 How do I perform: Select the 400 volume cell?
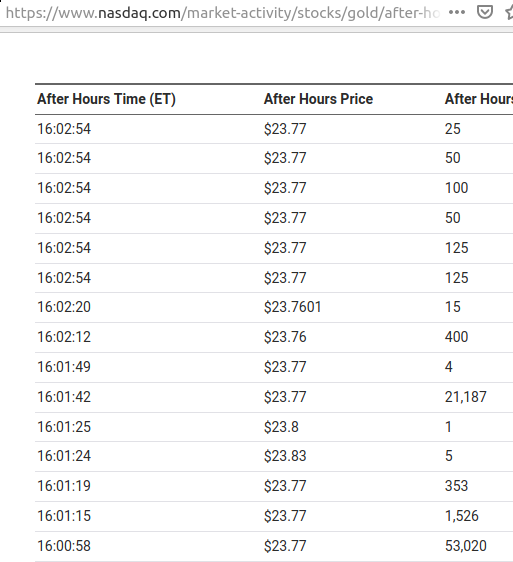(x=456, y=337)
